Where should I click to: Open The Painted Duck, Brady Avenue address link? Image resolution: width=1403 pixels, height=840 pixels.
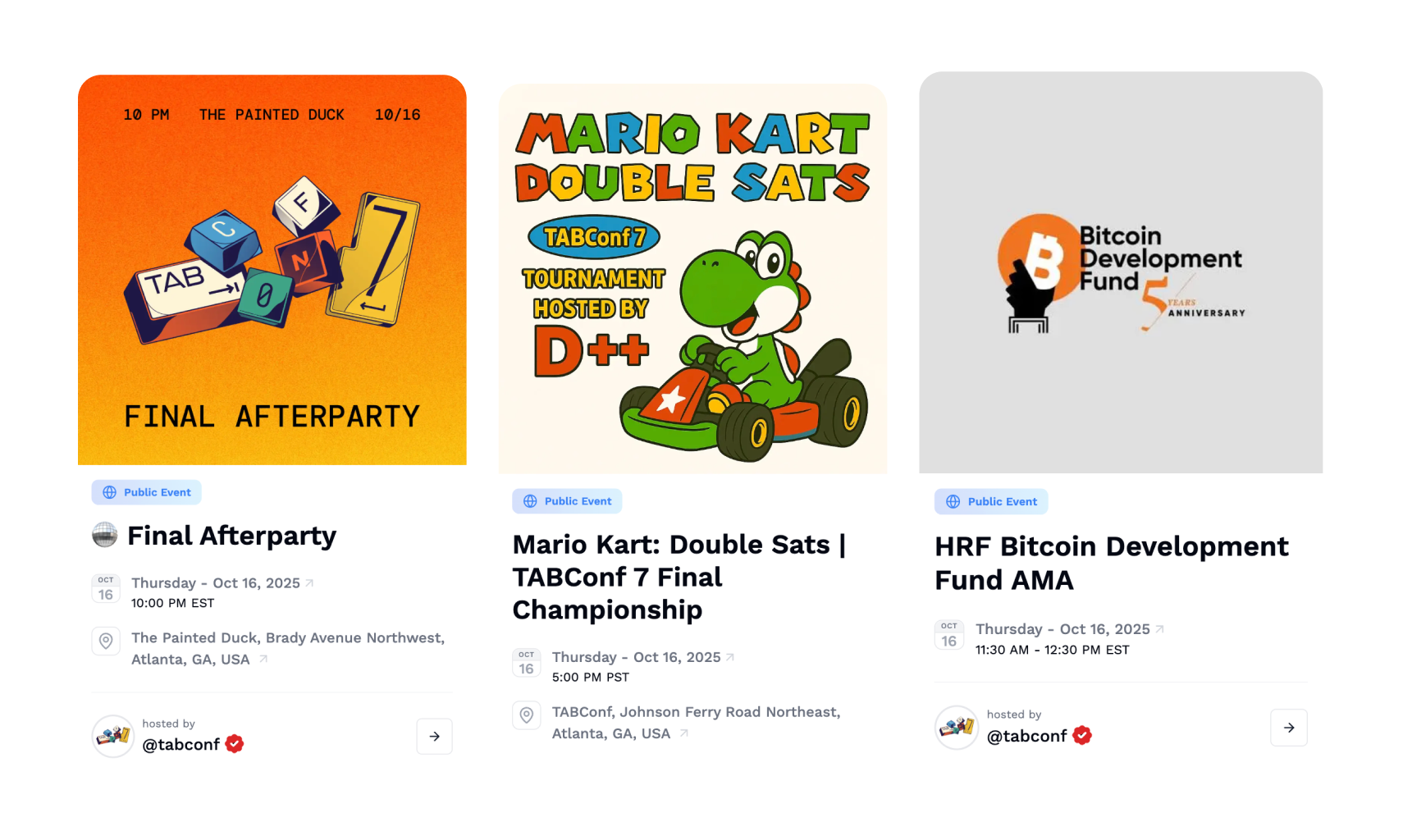(288, 648)
